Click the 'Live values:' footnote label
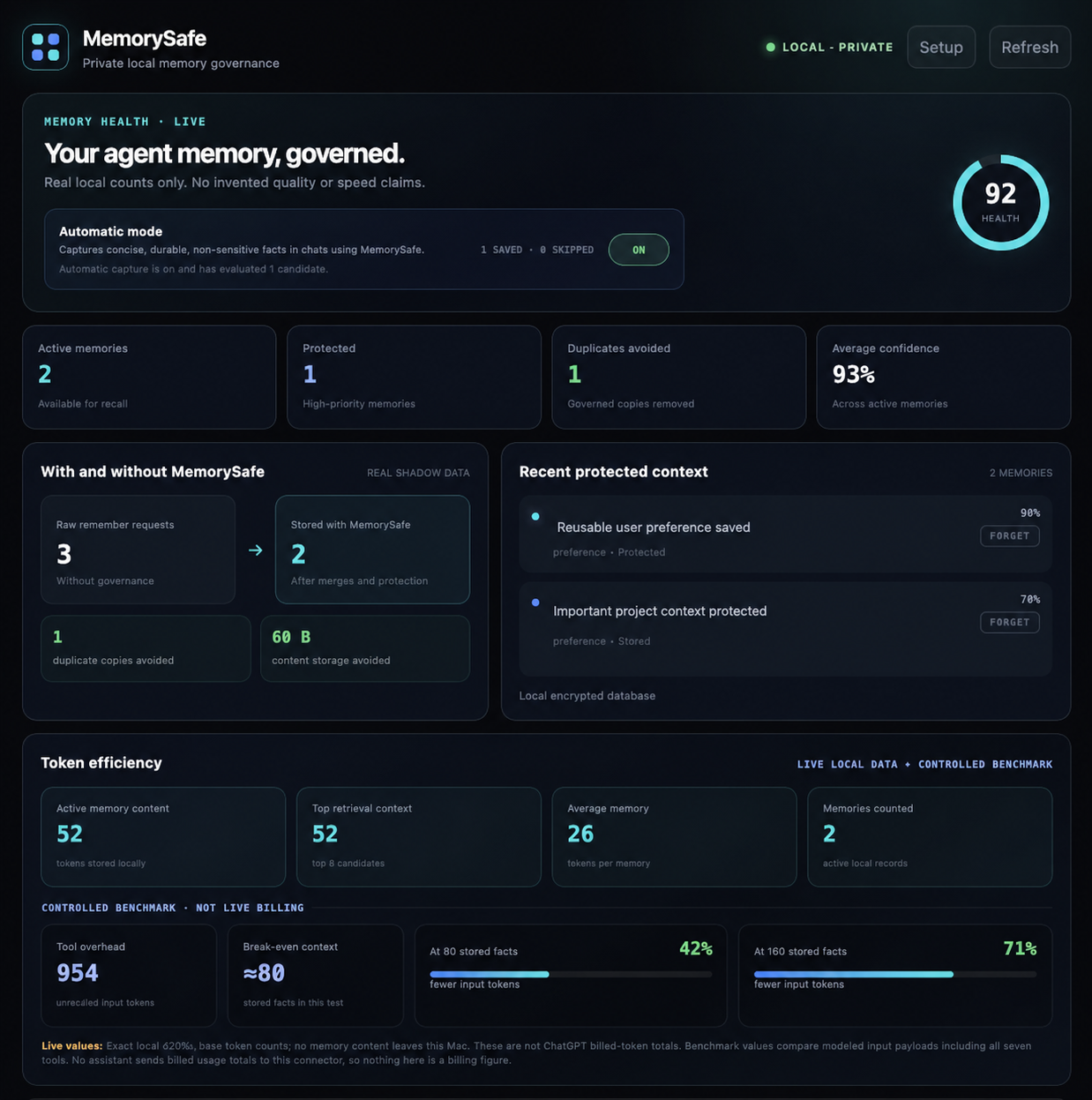The height and width of the screenshot is (1100, 1092). click(71, 1046)
